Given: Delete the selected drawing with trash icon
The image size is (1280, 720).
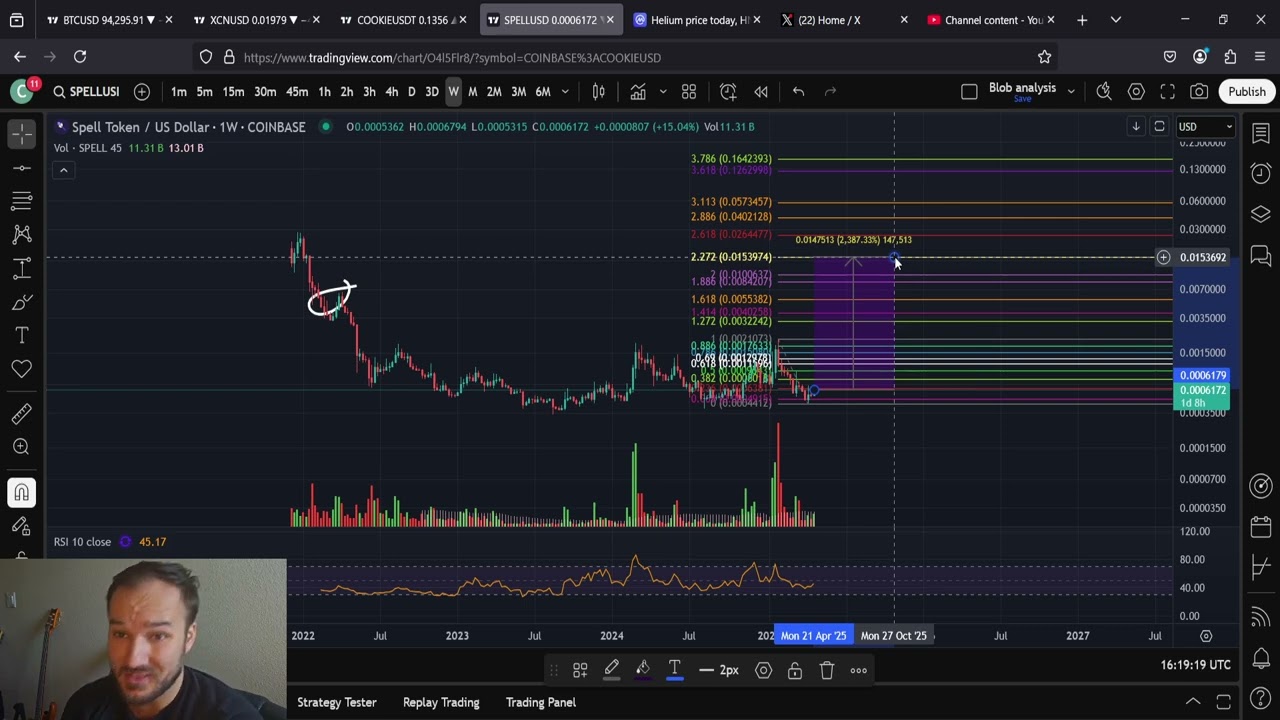Looking at the screenshot, I should tap(827, 670).
